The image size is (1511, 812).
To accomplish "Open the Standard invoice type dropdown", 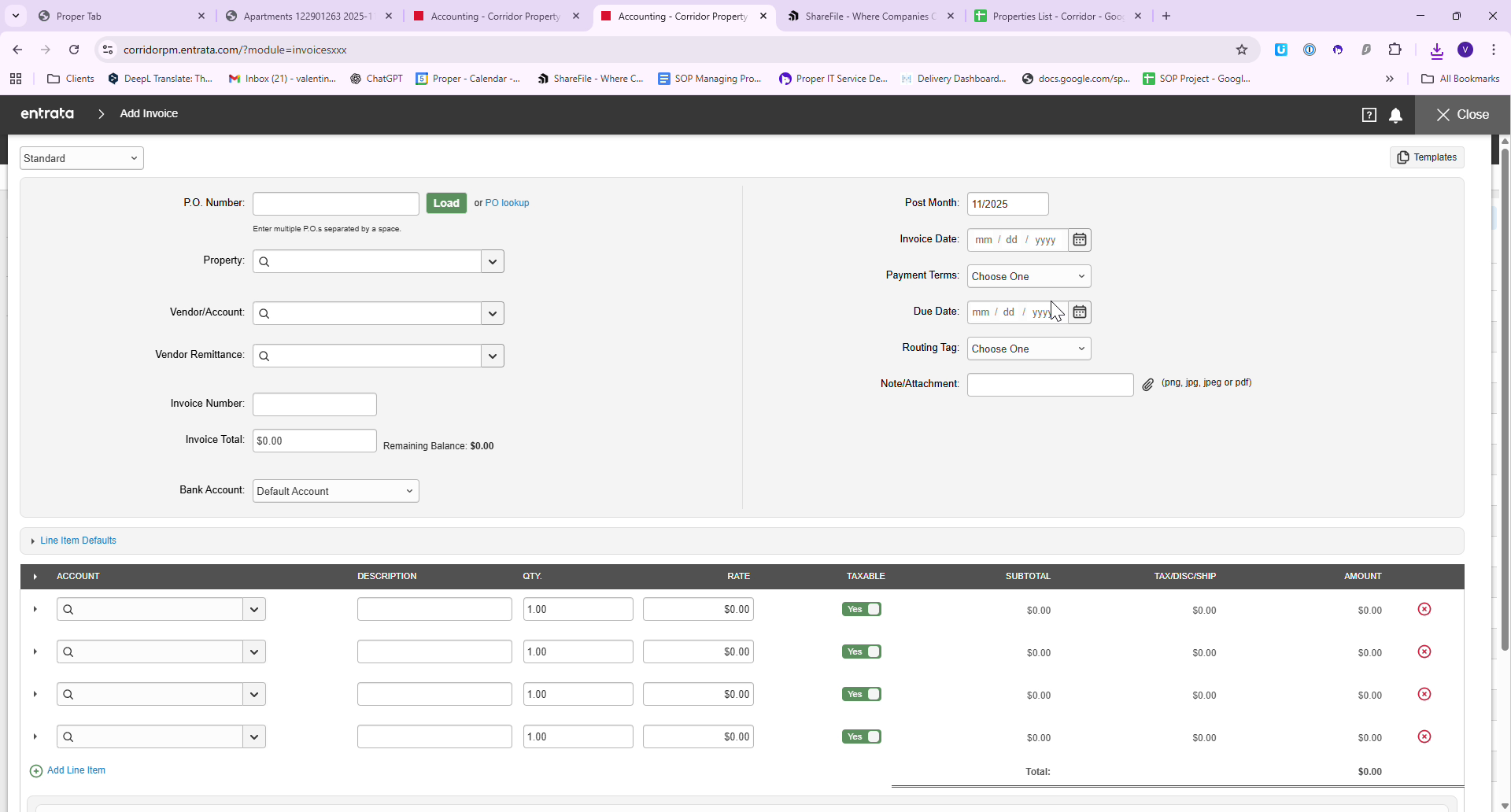I will point(82,158).
